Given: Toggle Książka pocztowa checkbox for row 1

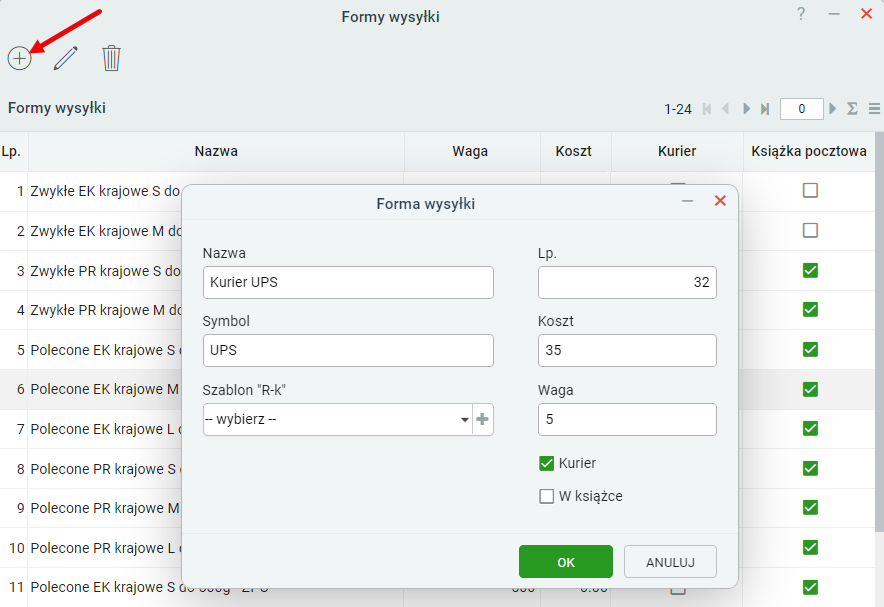Looking at the screenshot, I should pyautogui.click(x=810, y=190).
